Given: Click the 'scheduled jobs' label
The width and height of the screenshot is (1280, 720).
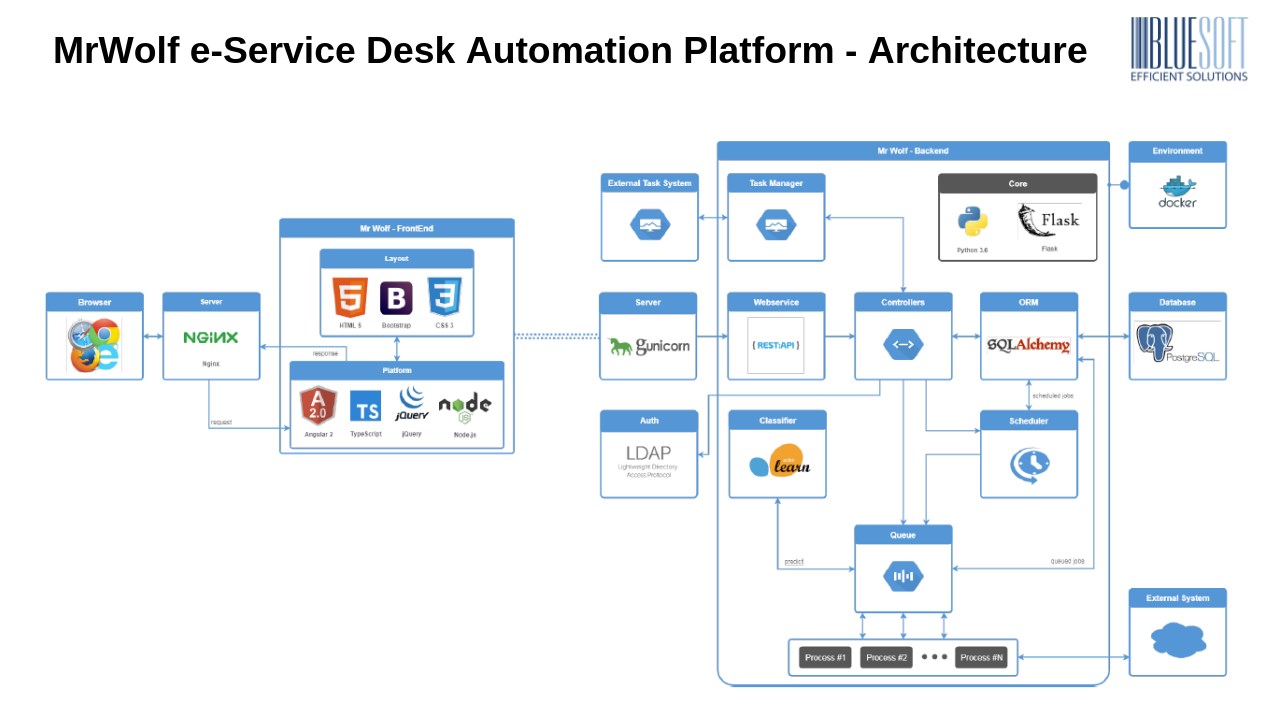Looking at the screenshot, I should click(1054, 395).
